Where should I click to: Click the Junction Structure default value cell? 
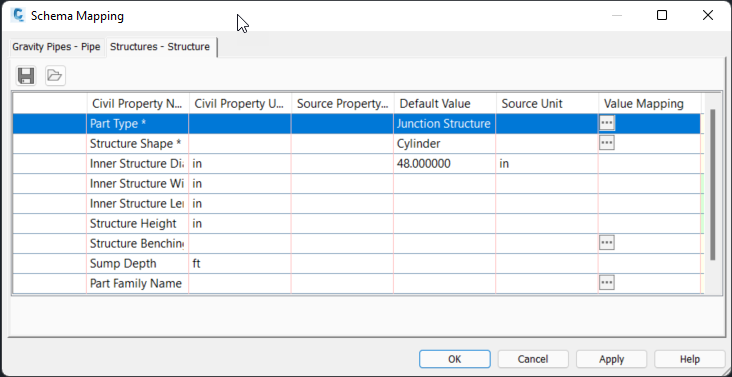[444, 124]
